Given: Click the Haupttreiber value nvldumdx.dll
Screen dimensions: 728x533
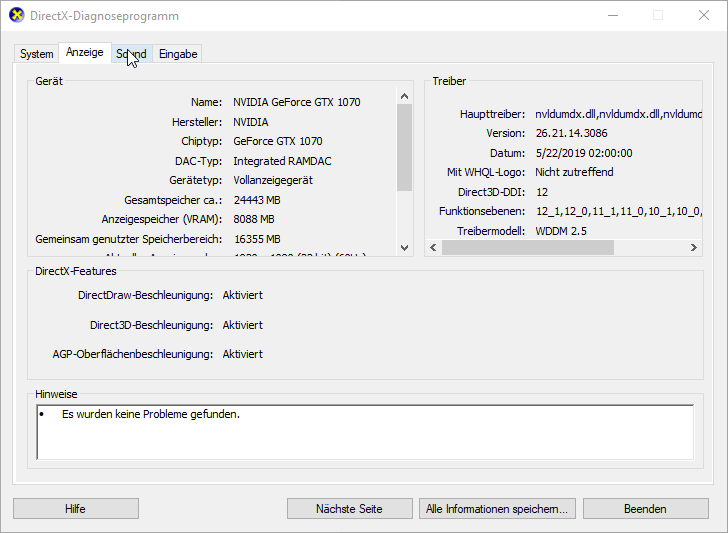Looking at the screenshot, I should [618, 114].
